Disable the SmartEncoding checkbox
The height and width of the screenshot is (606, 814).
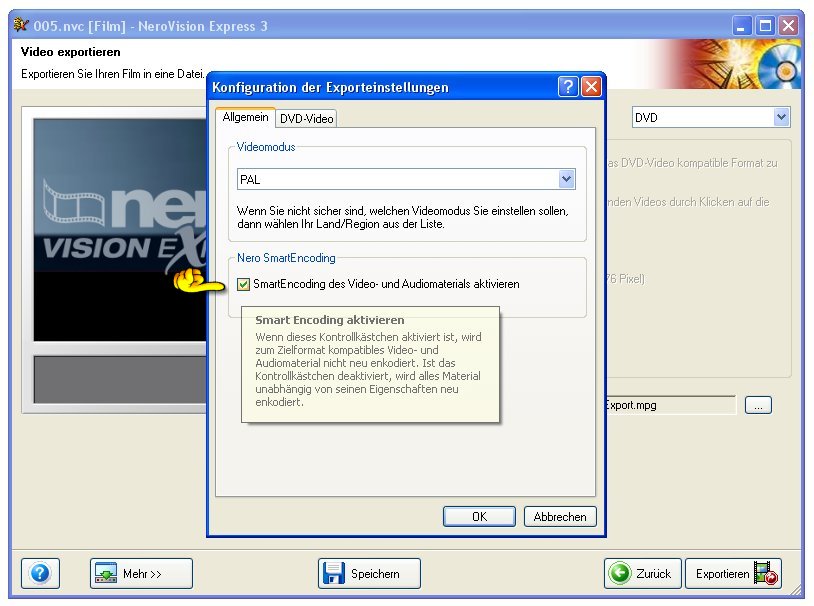pyautogui.click(x=244, y=284)
